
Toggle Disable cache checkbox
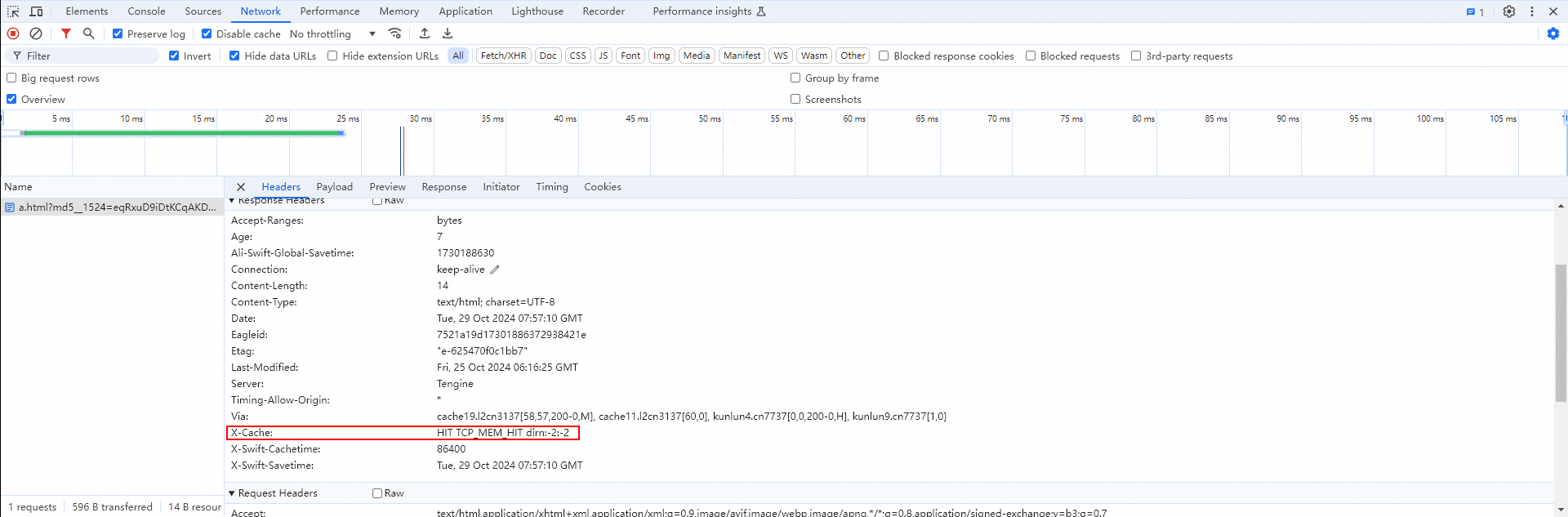[207, 33]
